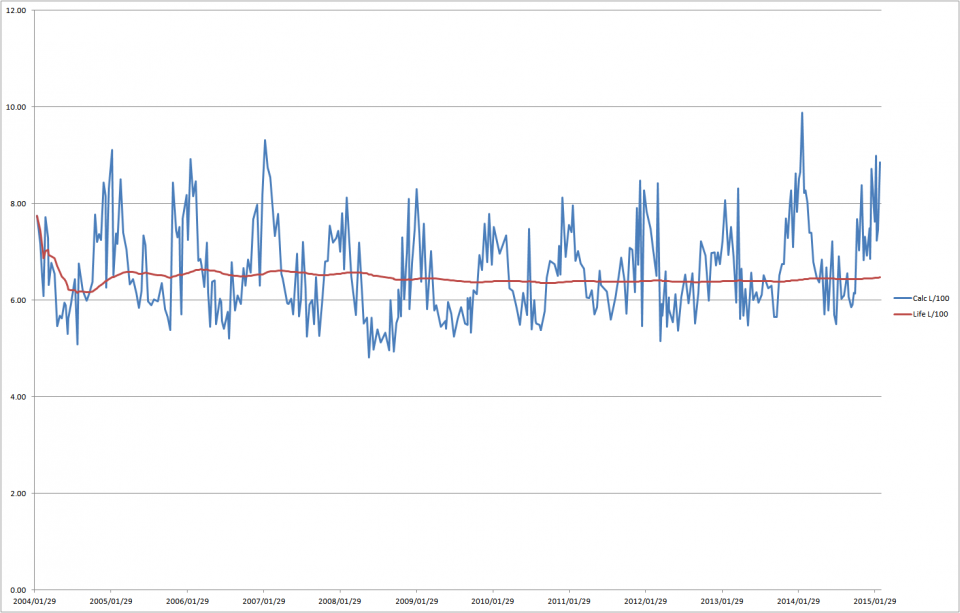The image size is (960, 613).
Task: Click the 8.00 y-axis label
Action: pyautogui.click(x=18, y=203)
